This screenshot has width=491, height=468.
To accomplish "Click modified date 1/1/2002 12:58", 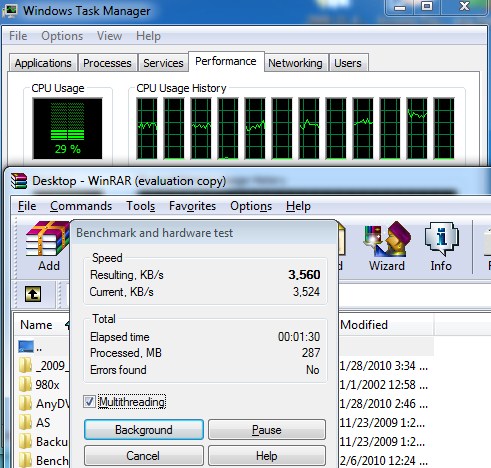I will pyautogui.click(x=383, y=385).
